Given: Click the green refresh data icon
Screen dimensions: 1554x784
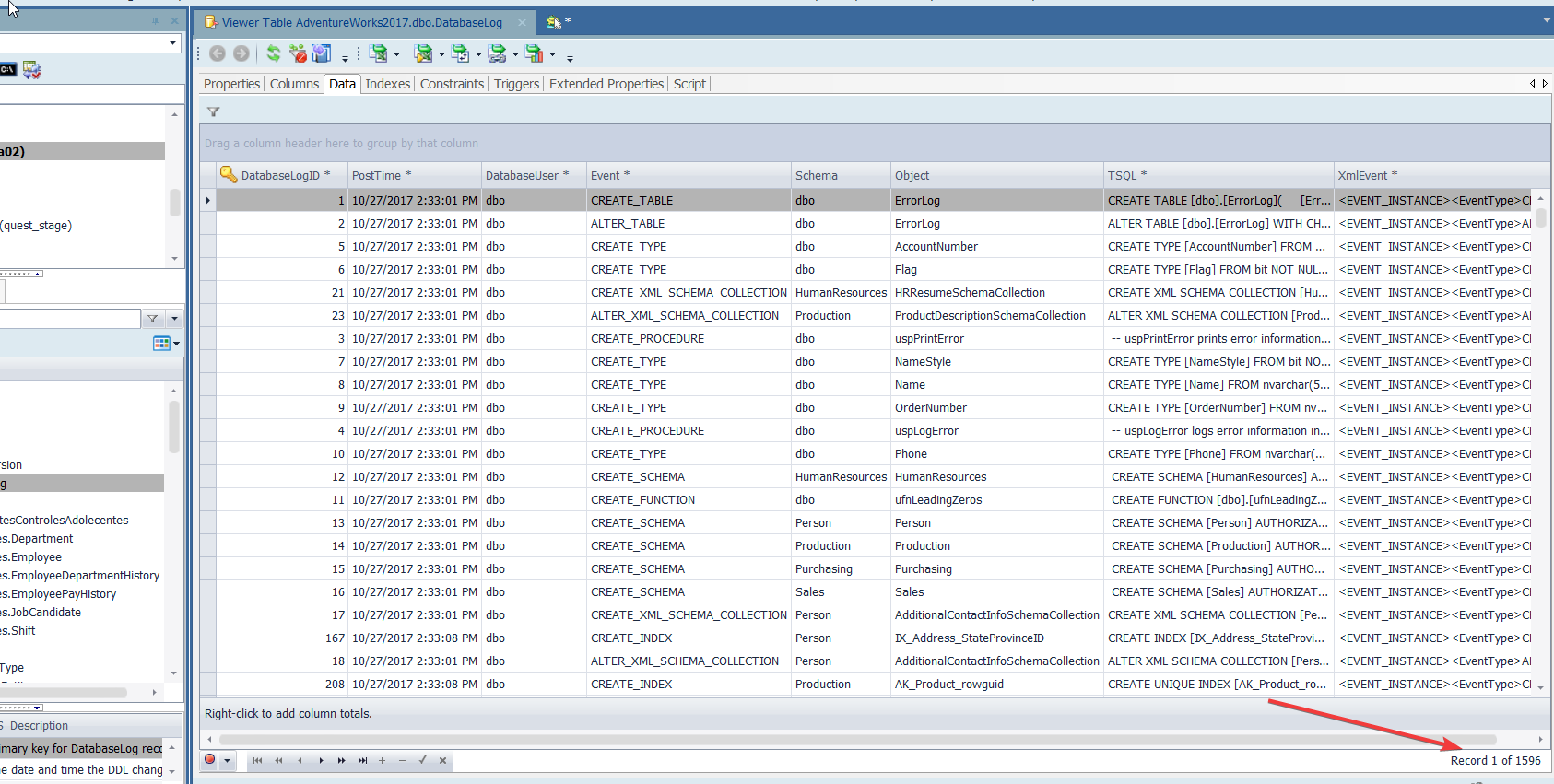Looking at the screenshot, I should coord(274,53).
